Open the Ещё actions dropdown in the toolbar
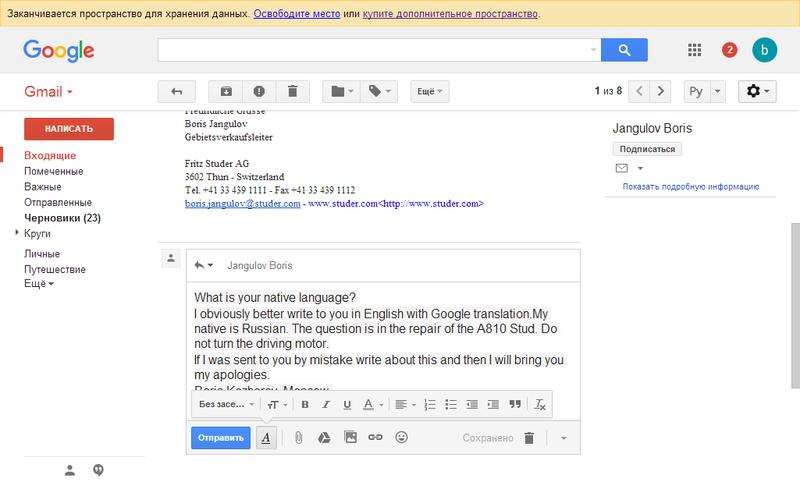 point(430,91)
